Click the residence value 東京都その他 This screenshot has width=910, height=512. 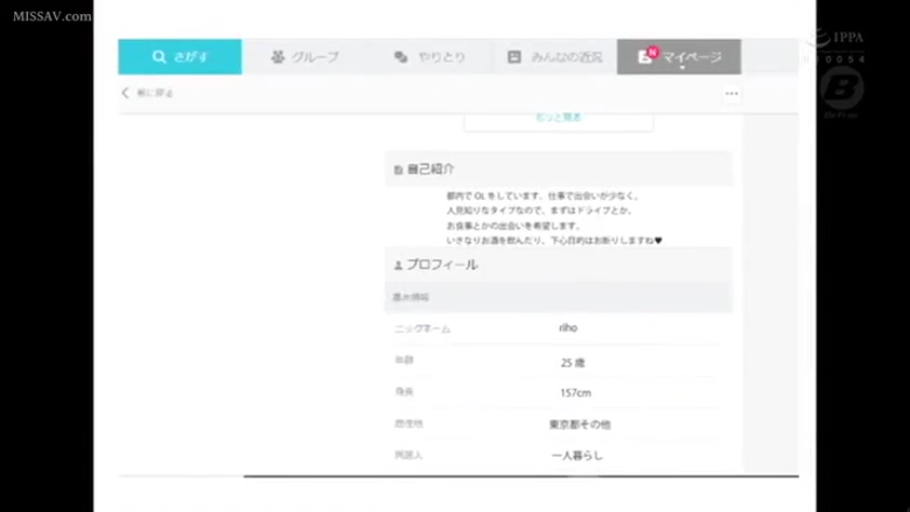(x=579, y=424)
